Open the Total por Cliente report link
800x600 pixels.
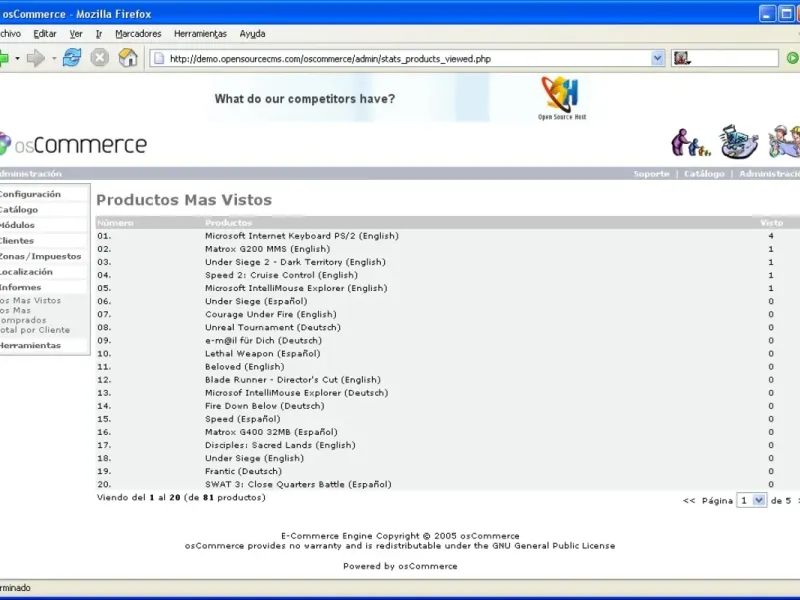[35, 330]
